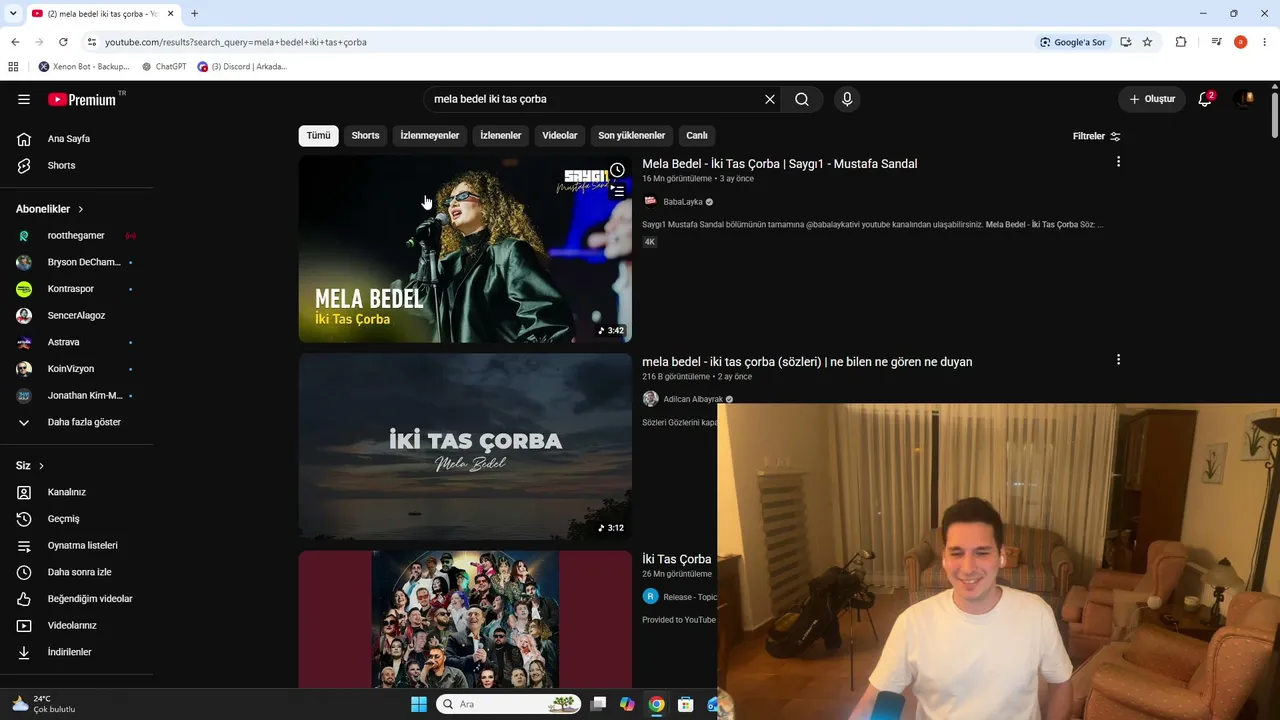Image resolution: width=1280 pixels, height=720 pixels.
Task: Open the Mela Bedel concert video thumbnail
Action: (465, 249)
